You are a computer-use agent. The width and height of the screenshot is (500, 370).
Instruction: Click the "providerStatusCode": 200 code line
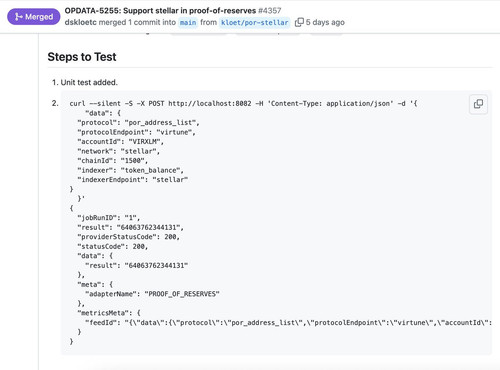click(x=129, y=237)
